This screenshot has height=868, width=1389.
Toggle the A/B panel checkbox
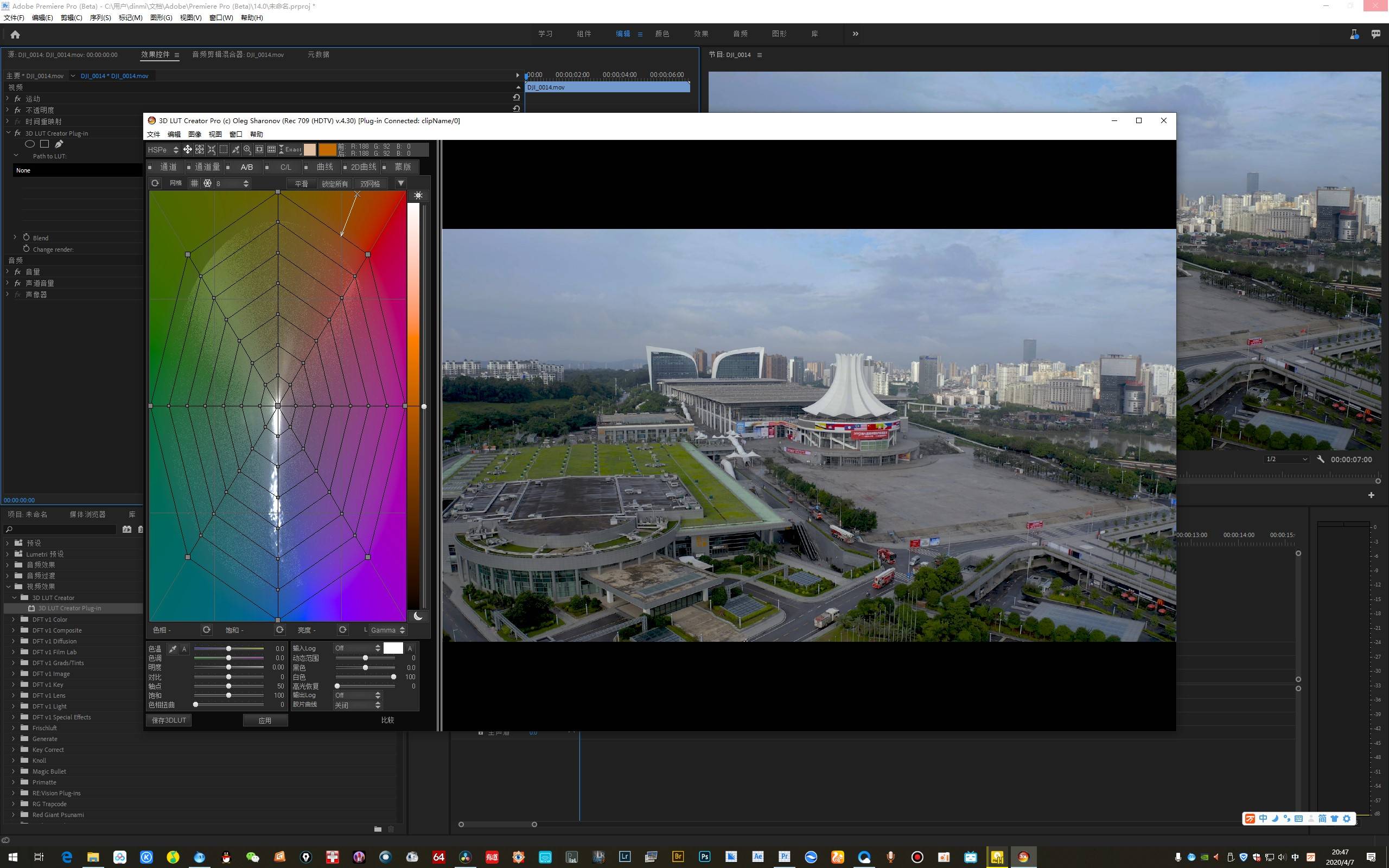click(228, 167)
